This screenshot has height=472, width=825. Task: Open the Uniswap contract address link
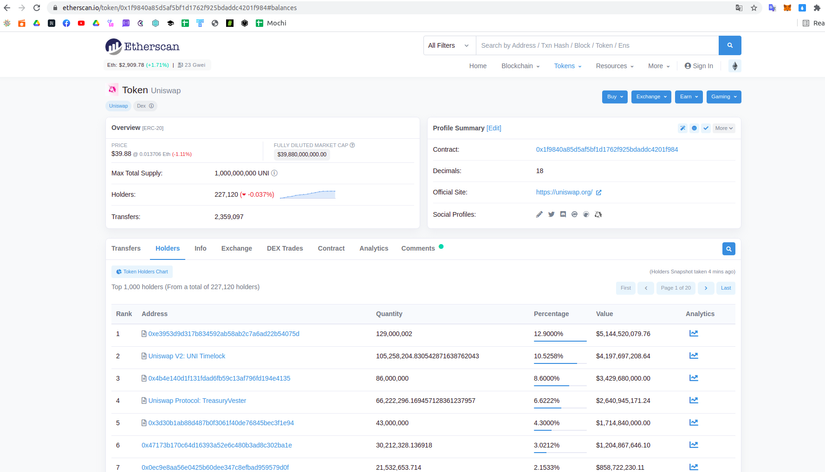pos(607,150)
